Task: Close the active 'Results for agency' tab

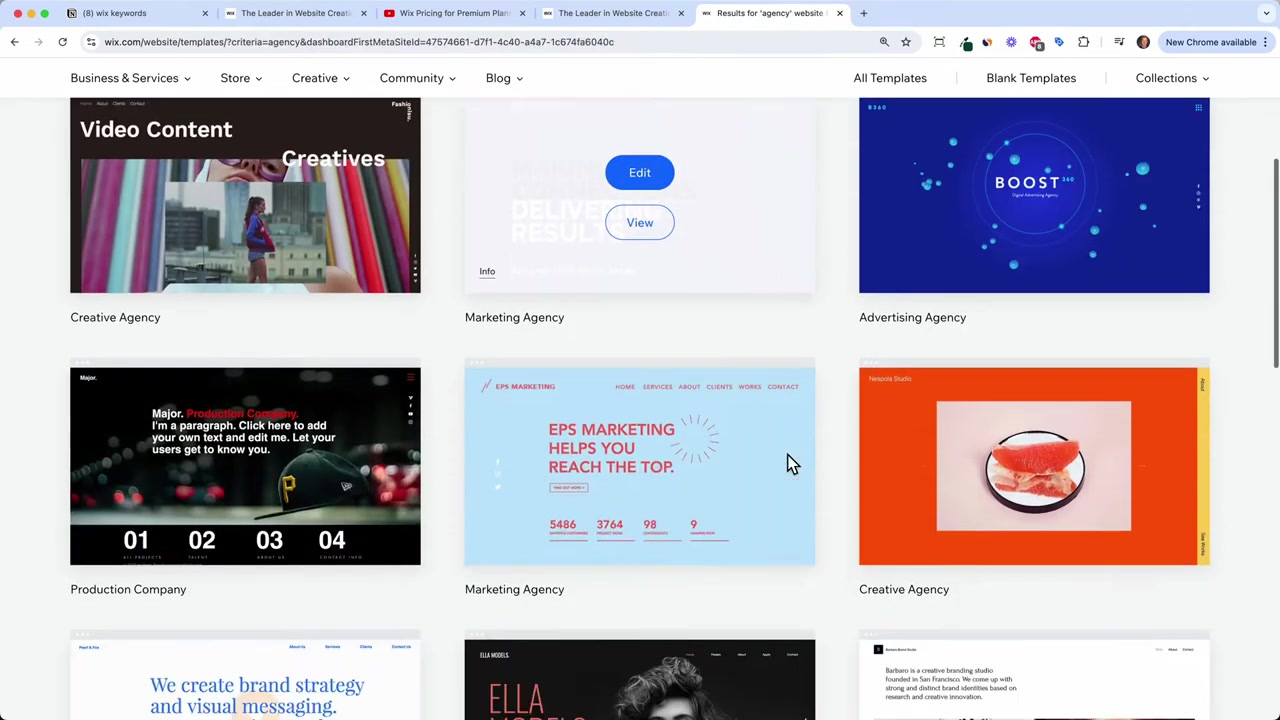Action: point(840,13)
